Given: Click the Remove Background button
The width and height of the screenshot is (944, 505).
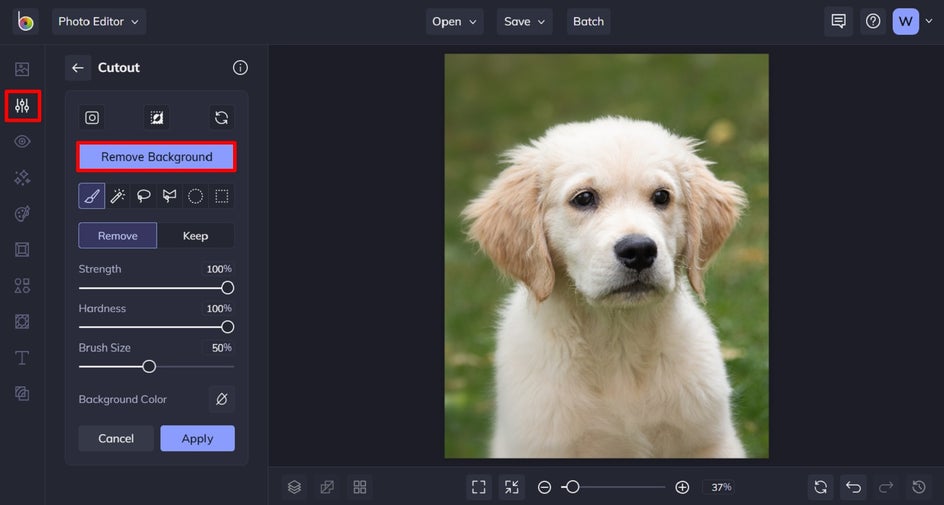Looking at the screenshot, I should coord(157,157).
